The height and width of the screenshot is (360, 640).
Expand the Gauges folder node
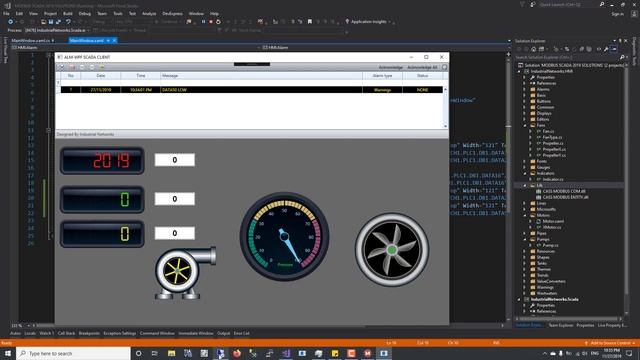pyautogui.click(x=525, y=167)
